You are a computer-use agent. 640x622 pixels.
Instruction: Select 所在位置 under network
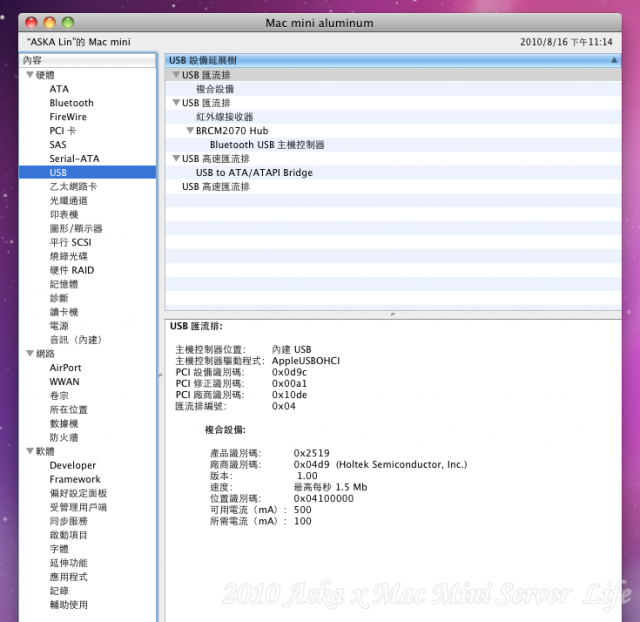(x=69, y=409)
